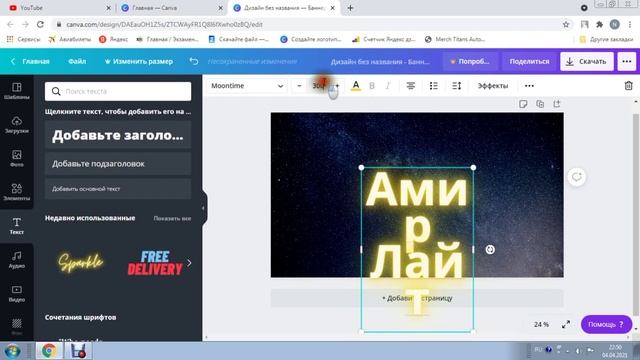The height and width of the screenshot is (360, 640).
Task: Open the Effects panel
Action: (x=493, y=86)
